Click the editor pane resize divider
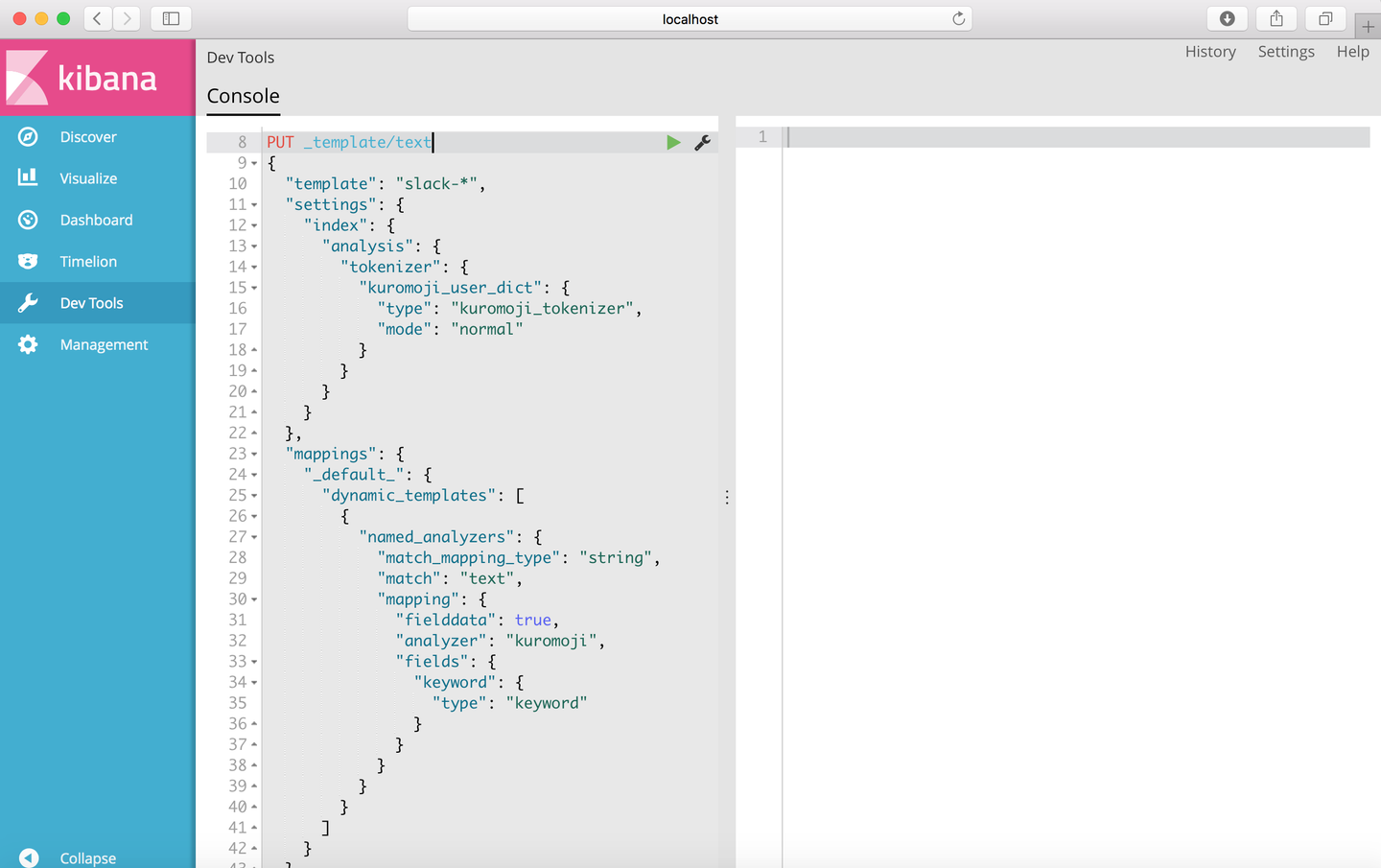Image resolution: width=1381 pixels, height=868 pixels. tap(727, 497)
